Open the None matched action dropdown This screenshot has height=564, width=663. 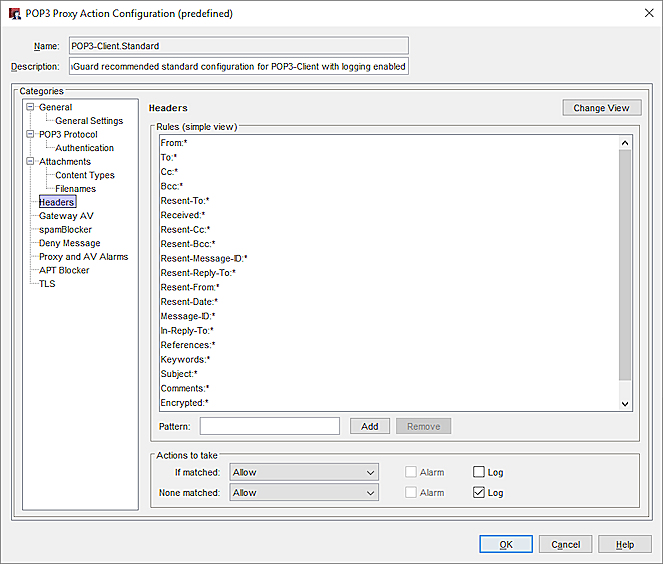point(304,493)
